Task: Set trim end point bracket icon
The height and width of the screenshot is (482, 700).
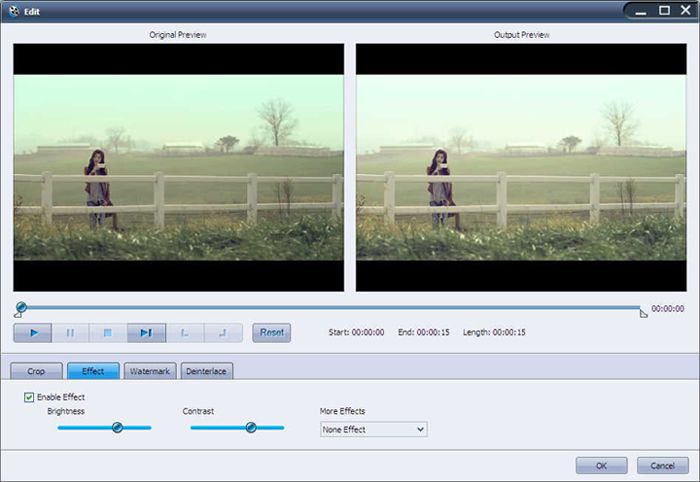Action: (x=223, y=333)
